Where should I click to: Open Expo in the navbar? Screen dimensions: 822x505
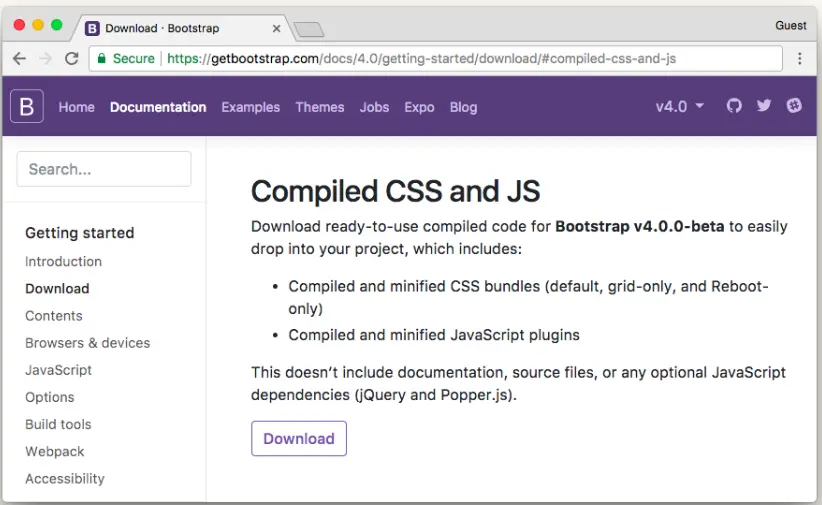point(419,107)
